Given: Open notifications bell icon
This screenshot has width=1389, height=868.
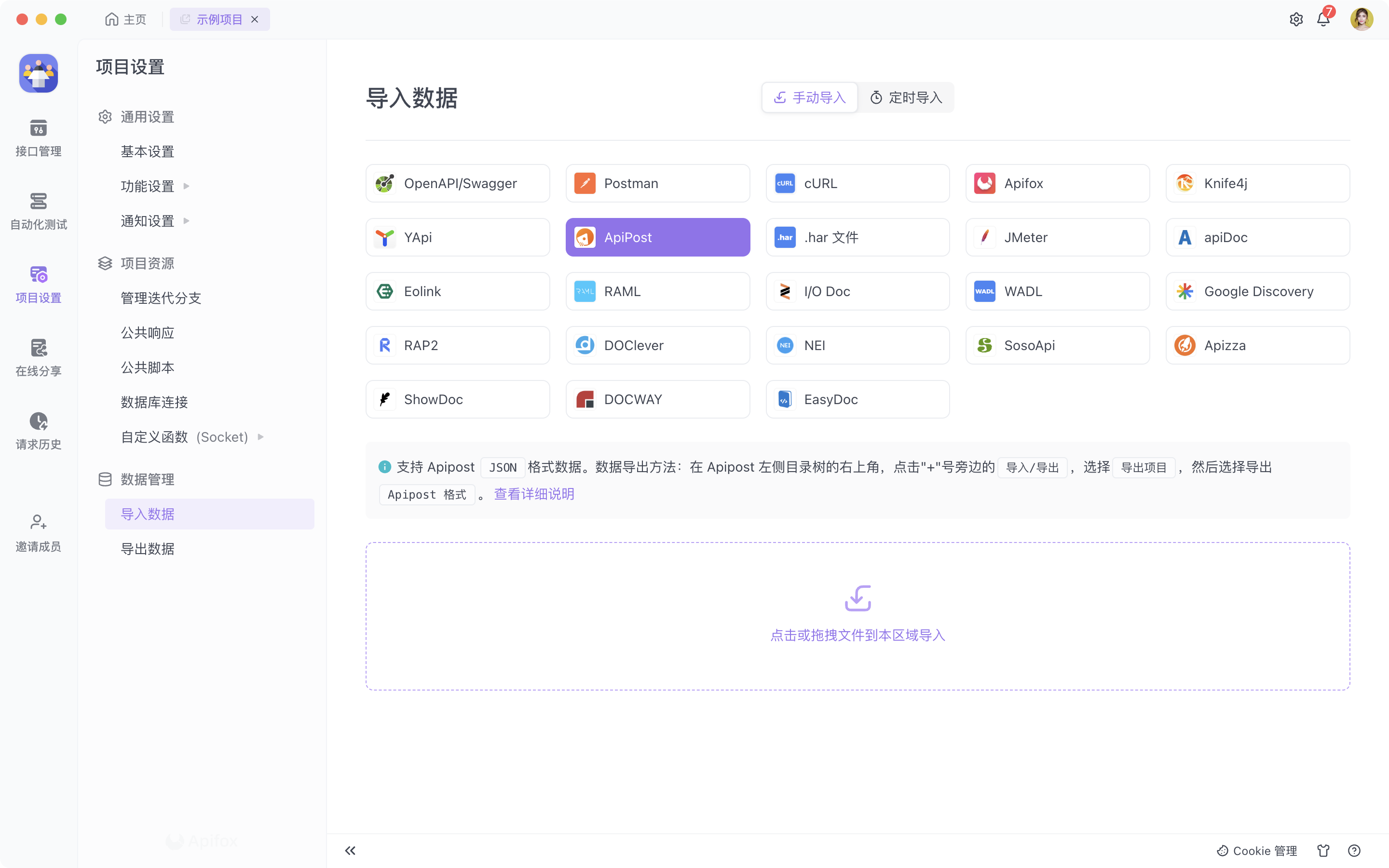Looking at the screenshot, I should [x=1323, y=19].
